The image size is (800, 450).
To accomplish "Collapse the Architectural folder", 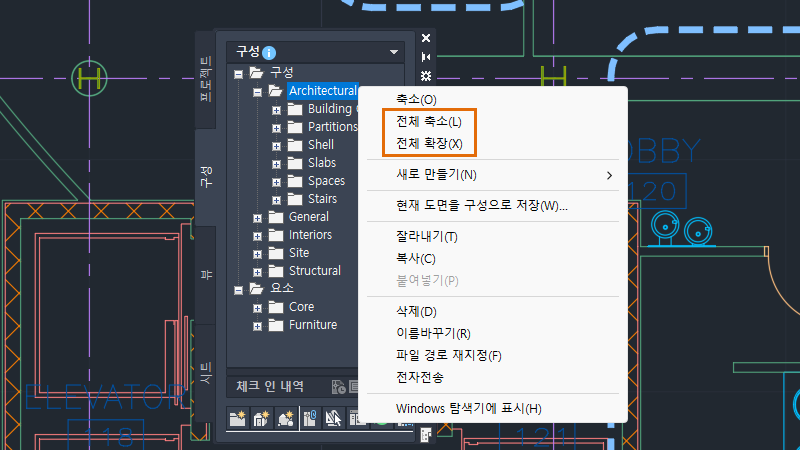I will coord(257,92).
